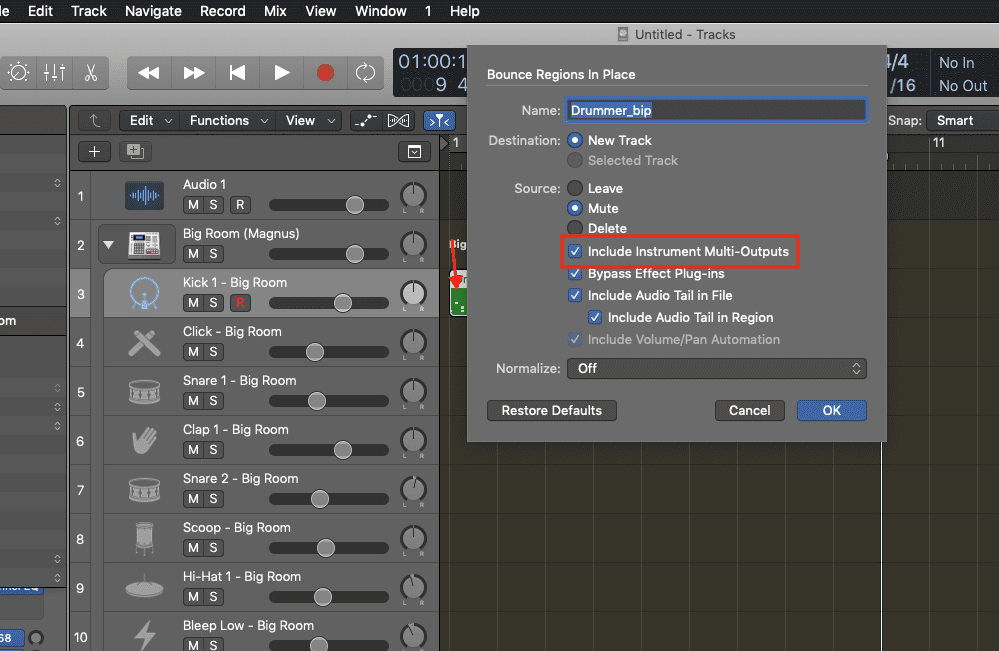The height and width of the screenshot is (651, 999).
Task: Start playback with the Play button
Action: pos(282,73)
